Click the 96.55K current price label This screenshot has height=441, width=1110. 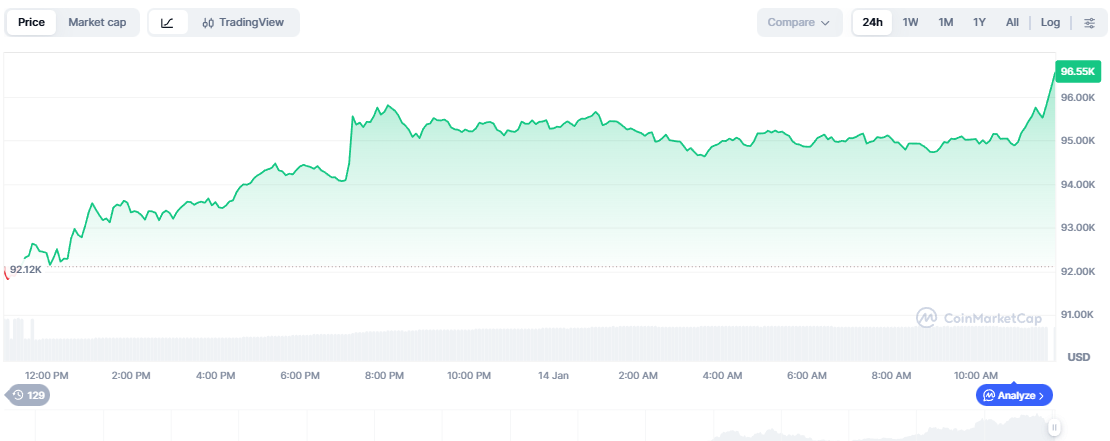coord(1078,71)
